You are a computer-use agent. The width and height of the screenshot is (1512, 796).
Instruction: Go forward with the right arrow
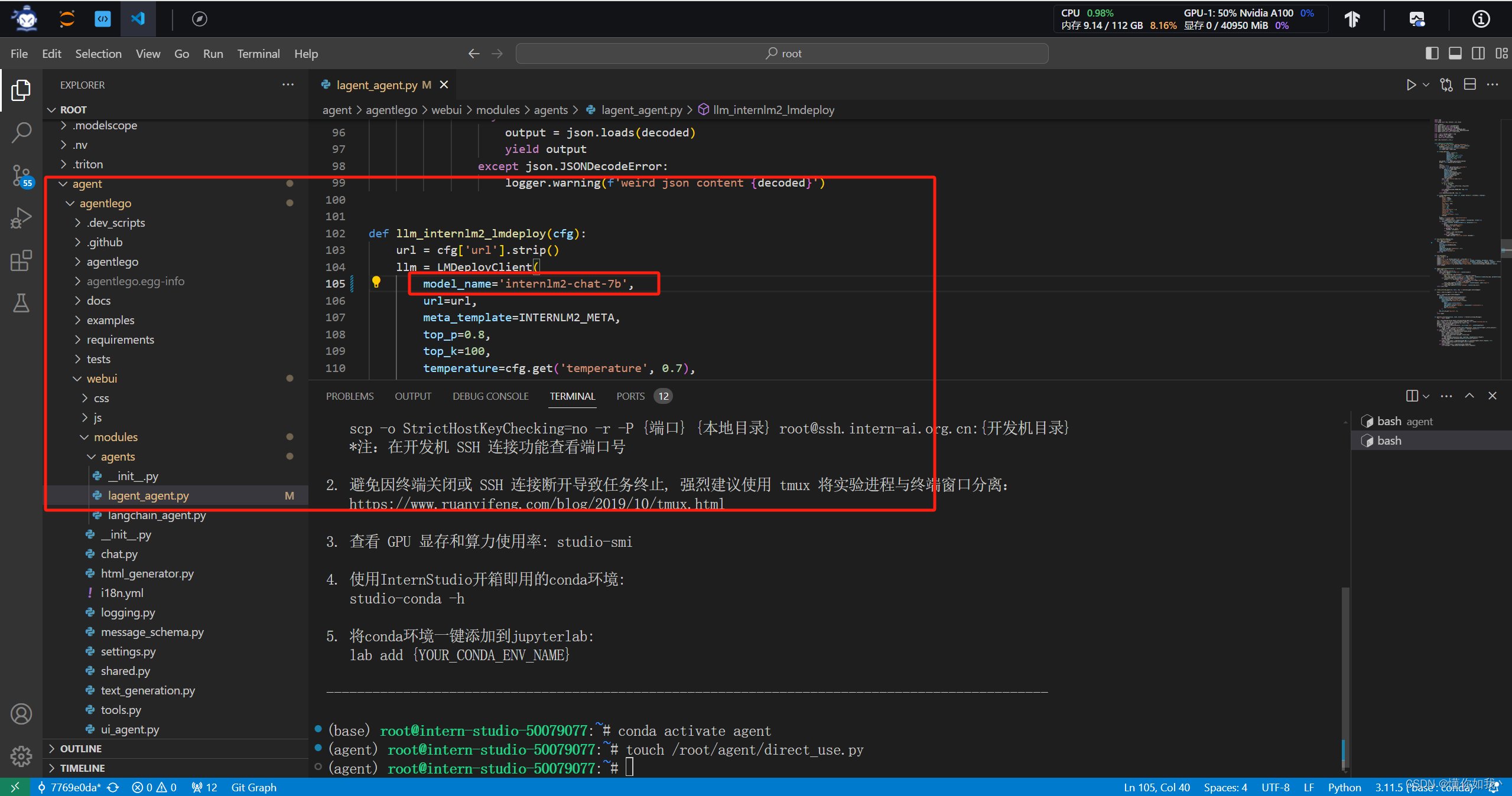tap(498, 54)
